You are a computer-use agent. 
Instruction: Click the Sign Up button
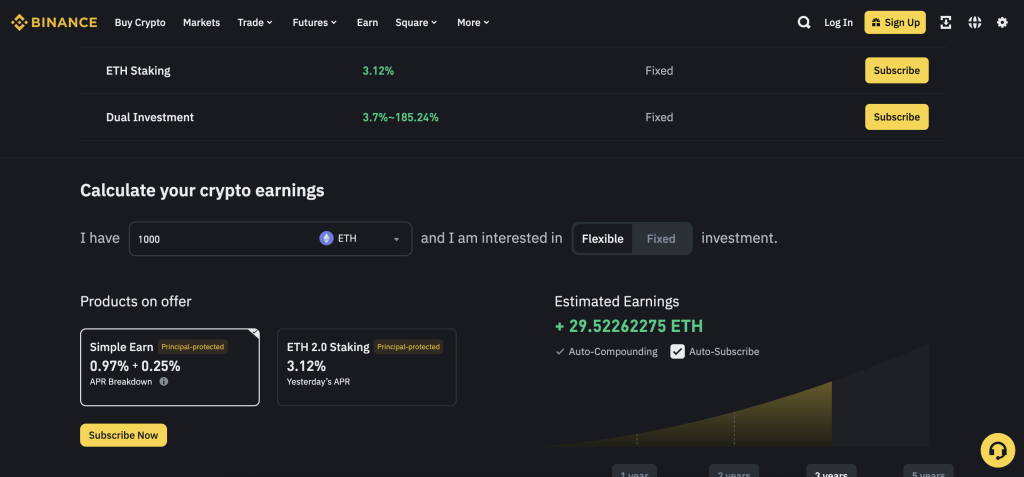pyautogui.click(x=895, y=22)
